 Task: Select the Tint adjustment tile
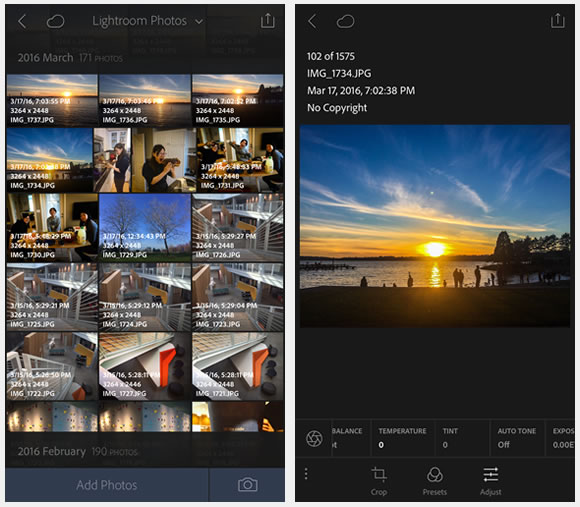tap(463, 438)
